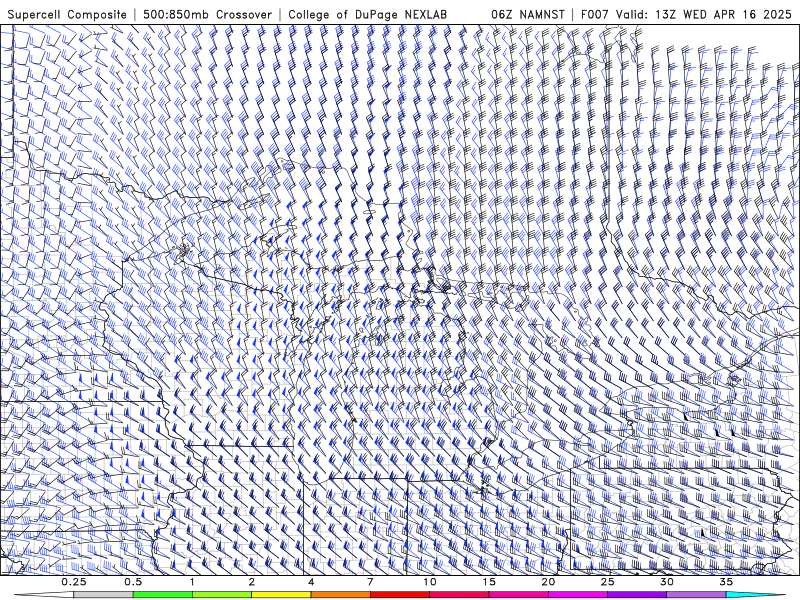The height and width of the screenshot is (600, 800).
Task: Click the '30' legend value
Action: [666, 582]
